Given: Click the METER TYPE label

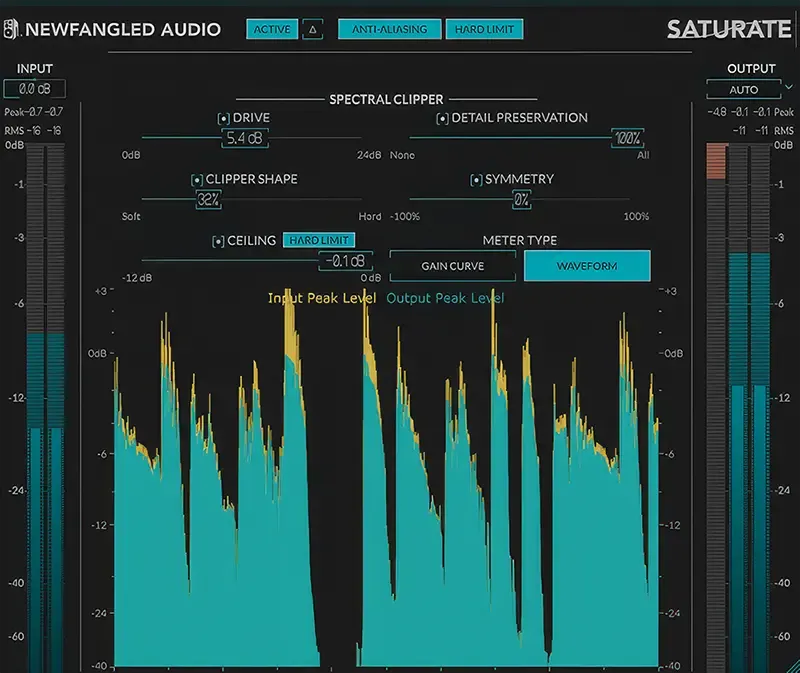Looking at the screenshot, I should (520, 240).
